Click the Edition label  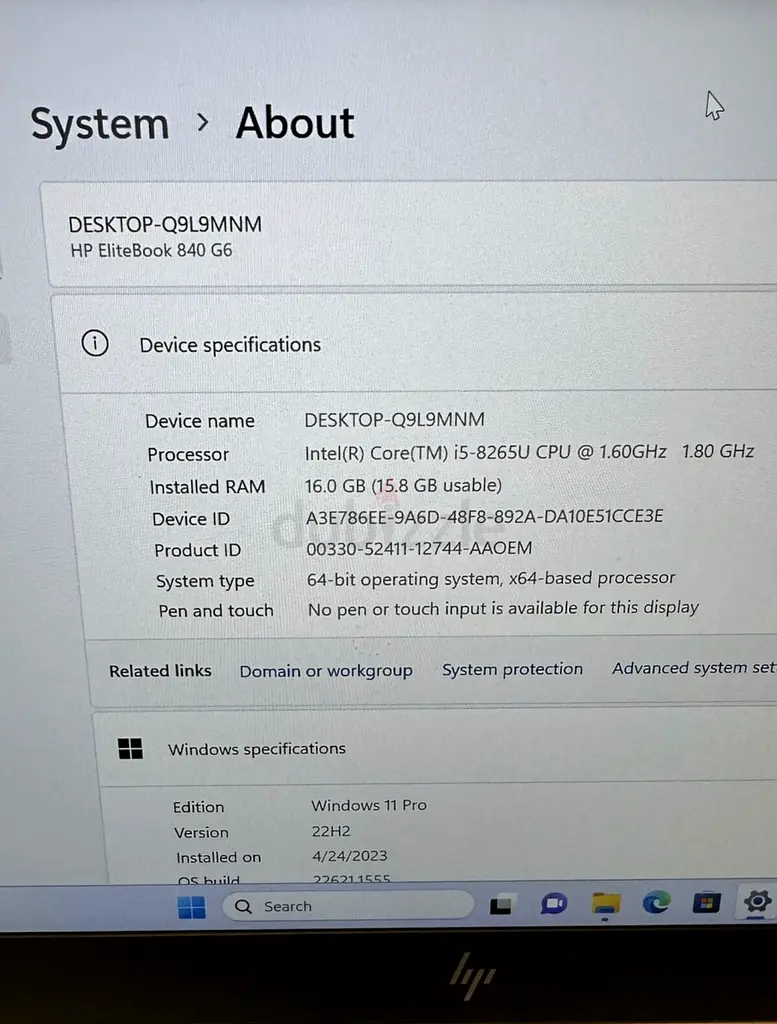point(198,807)
